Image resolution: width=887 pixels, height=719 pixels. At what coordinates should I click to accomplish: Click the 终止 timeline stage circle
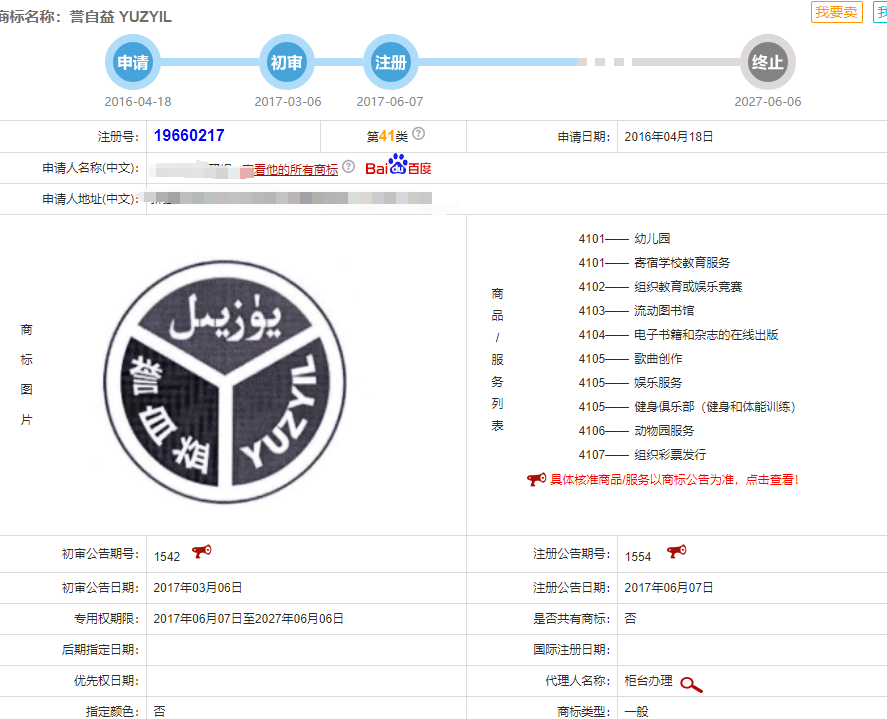768,62
